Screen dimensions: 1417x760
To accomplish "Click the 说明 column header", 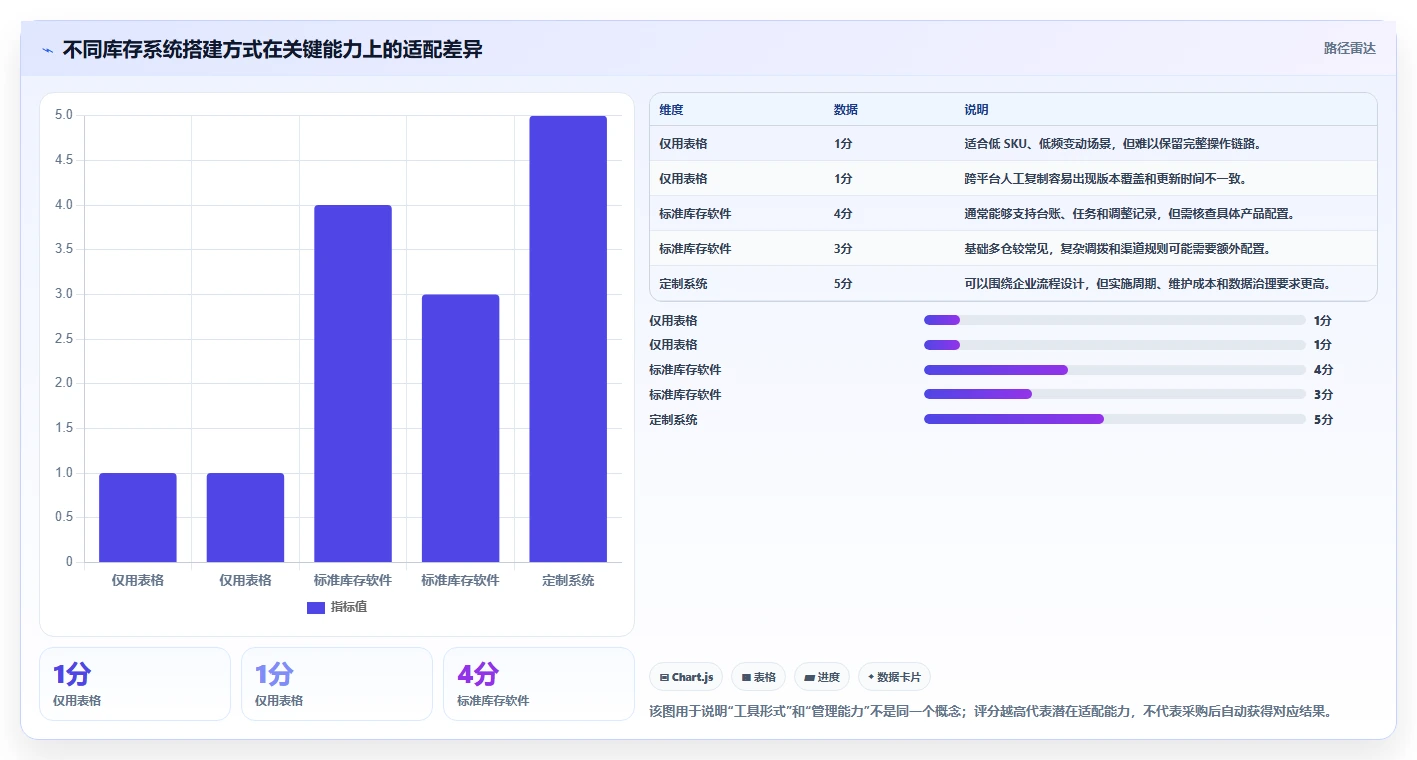I will (x=976, y=110).
